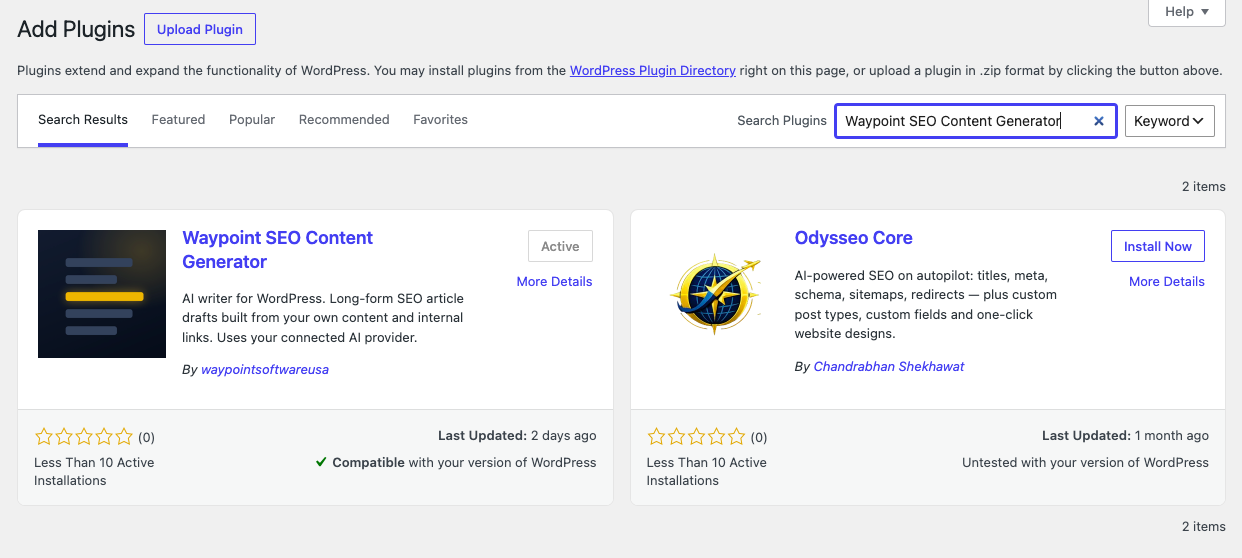Screen dimensions: 1242x558
Task: Click the Odysseo Core star rating
Action: coord(696,437)
